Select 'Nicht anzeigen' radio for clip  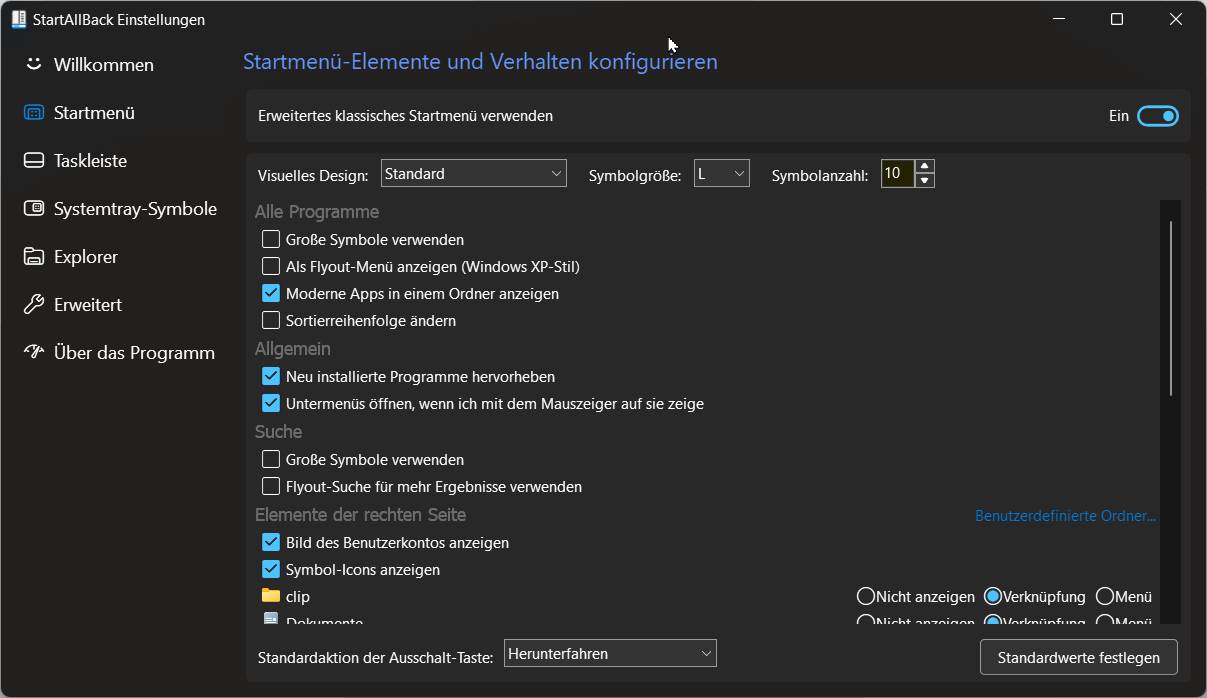pos(866,596)
